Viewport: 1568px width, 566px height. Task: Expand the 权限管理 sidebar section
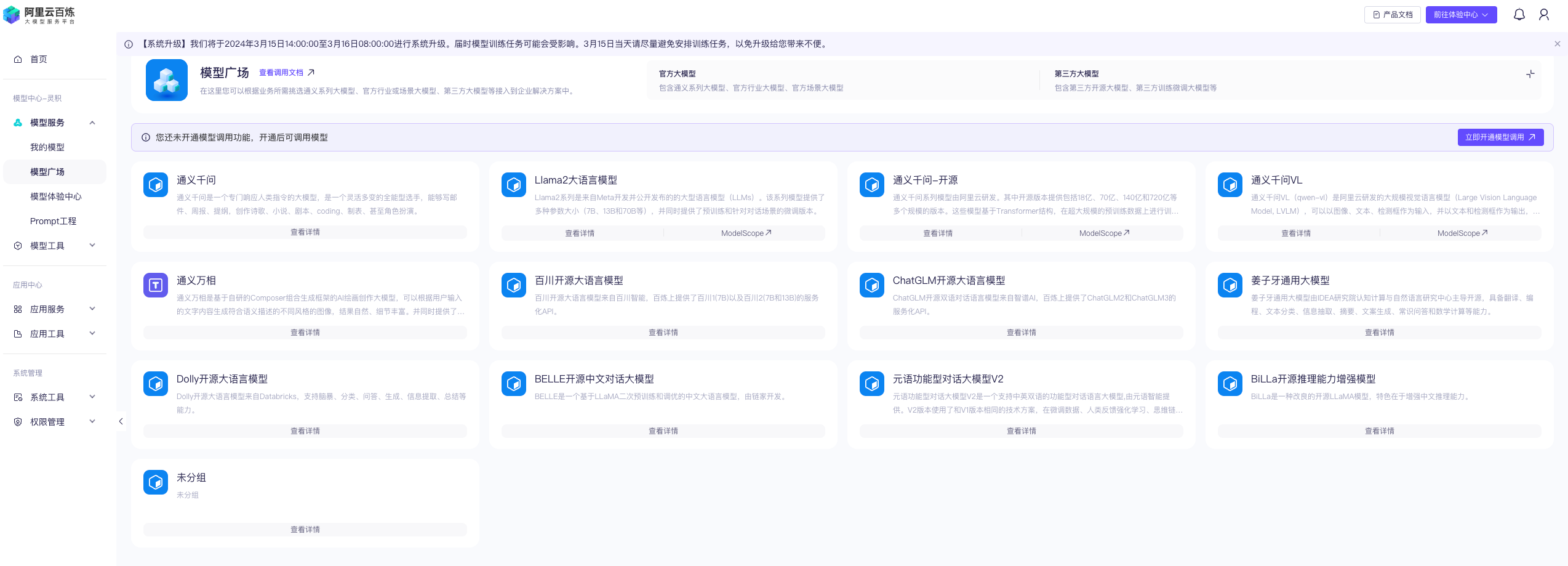click(x=92, y=422)
